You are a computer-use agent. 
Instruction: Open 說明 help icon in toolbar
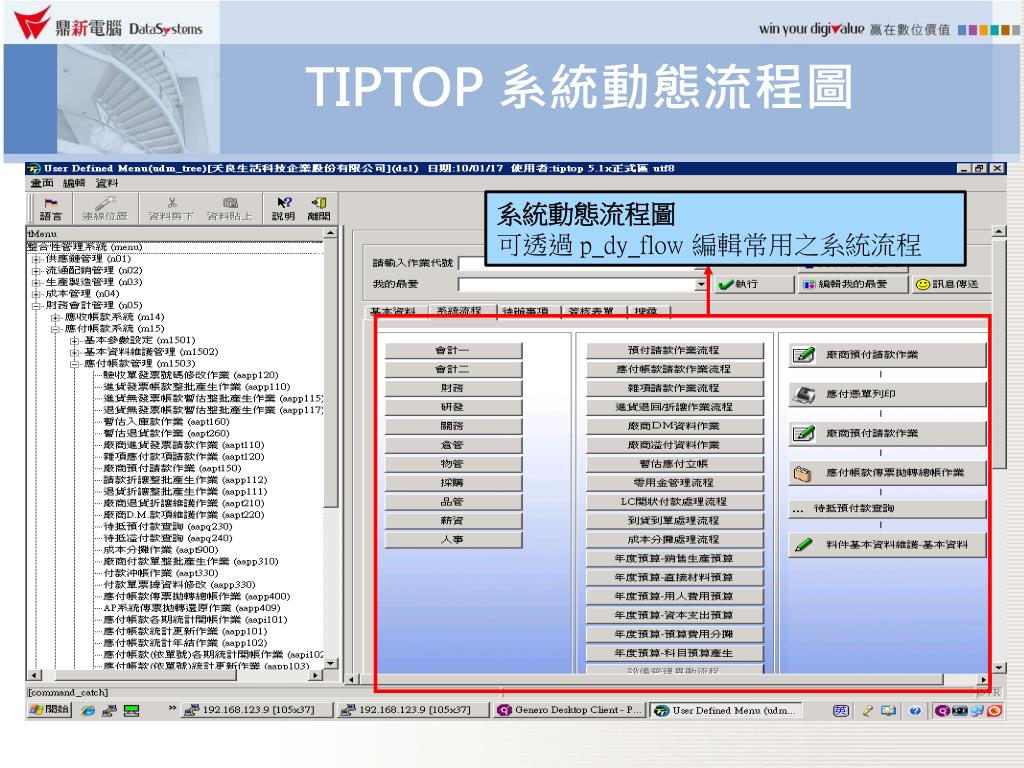click(283, 208)
